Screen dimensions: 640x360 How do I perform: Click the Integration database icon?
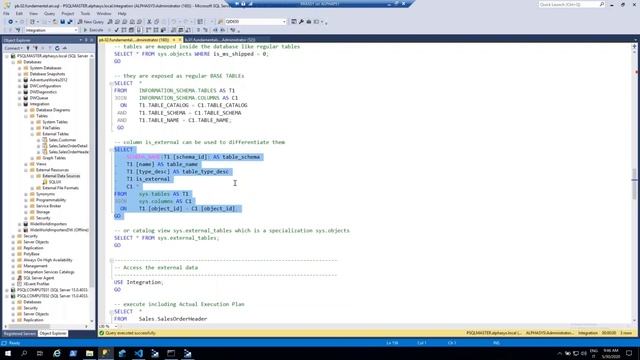point(26,104)
